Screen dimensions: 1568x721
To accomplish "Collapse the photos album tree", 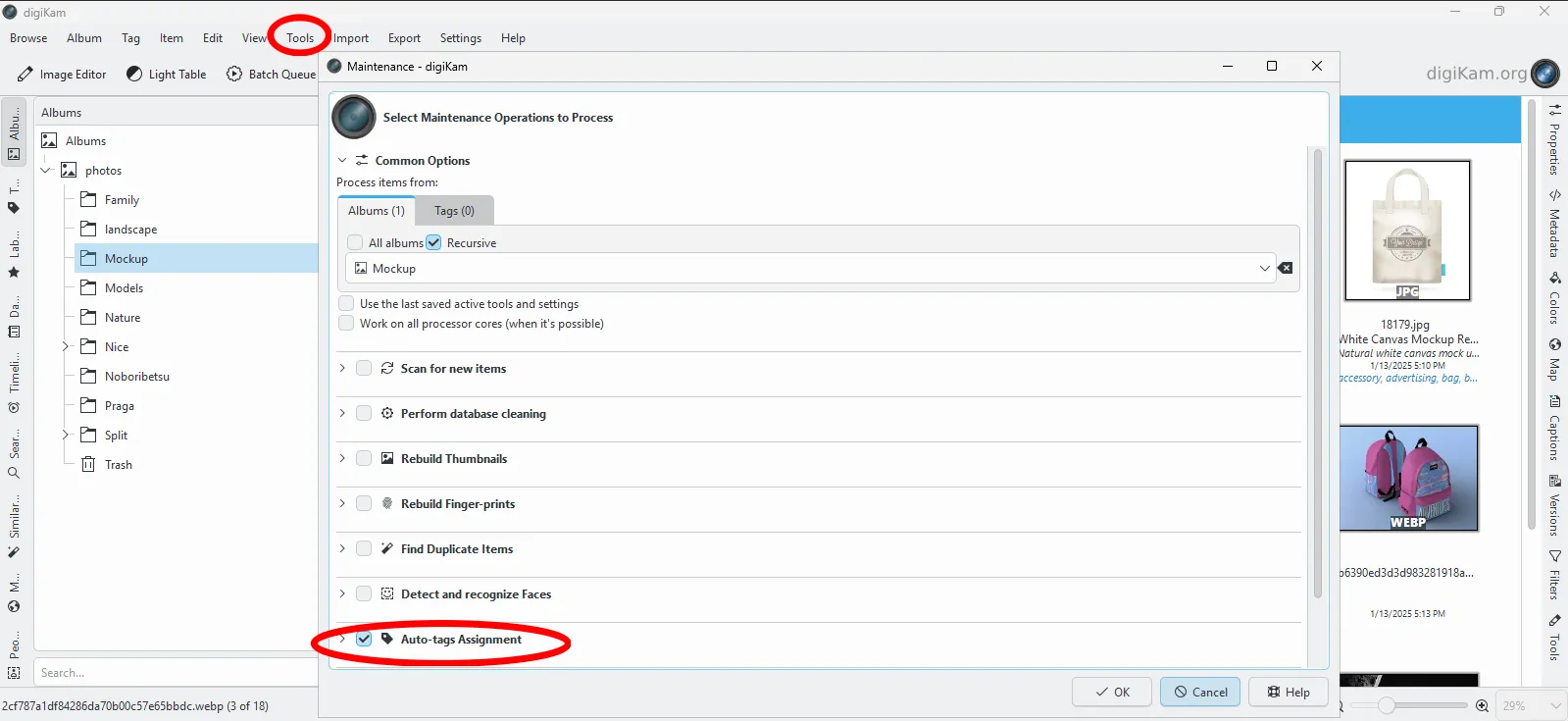I will click(45, 170).
